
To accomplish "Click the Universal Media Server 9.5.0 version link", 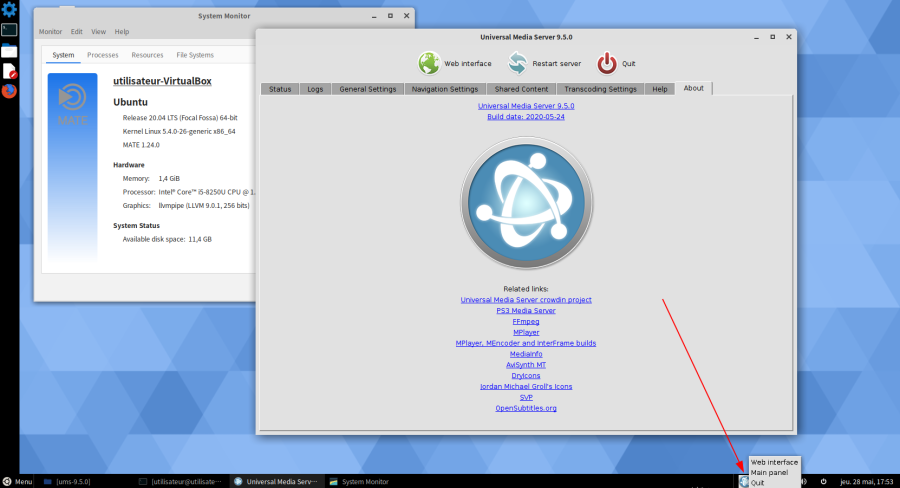I will point(526,105).
